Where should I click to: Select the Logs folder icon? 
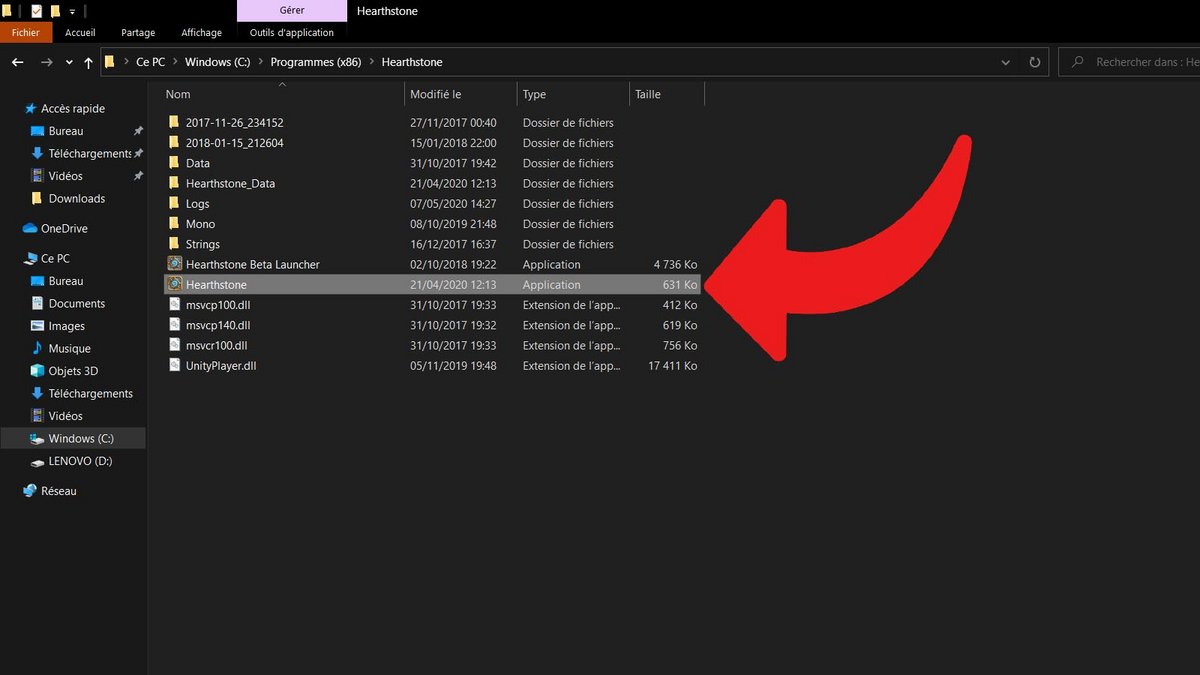[x=174, y=204]
